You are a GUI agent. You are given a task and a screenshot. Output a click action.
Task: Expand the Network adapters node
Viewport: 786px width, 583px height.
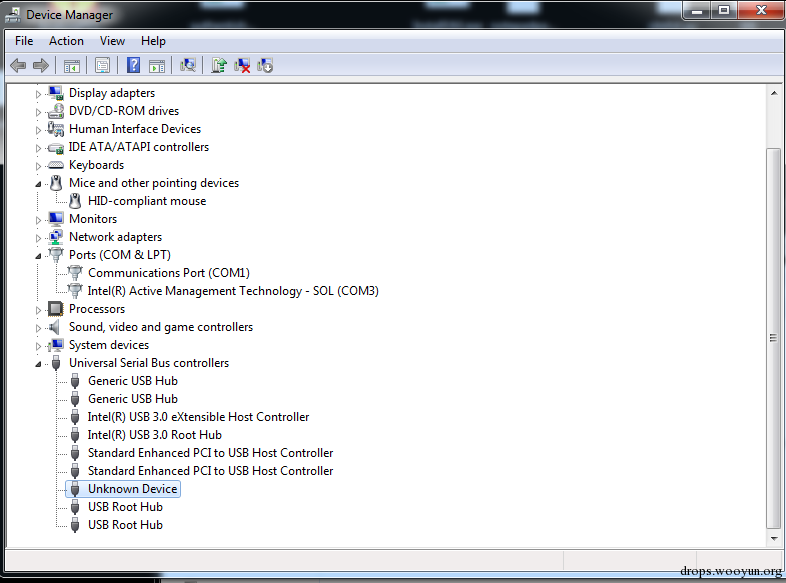38,238
